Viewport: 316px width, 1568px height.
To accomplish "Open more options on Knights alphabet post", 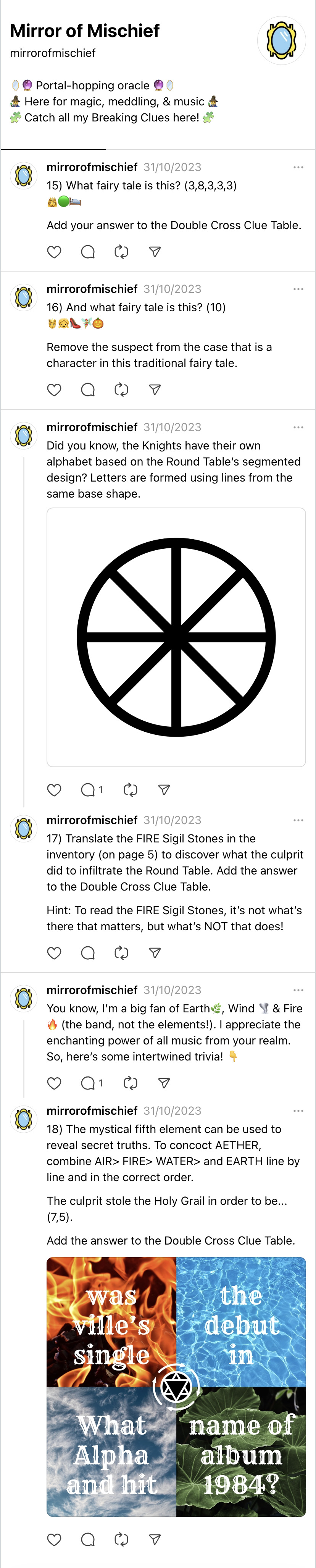I will tap(298, 427).
